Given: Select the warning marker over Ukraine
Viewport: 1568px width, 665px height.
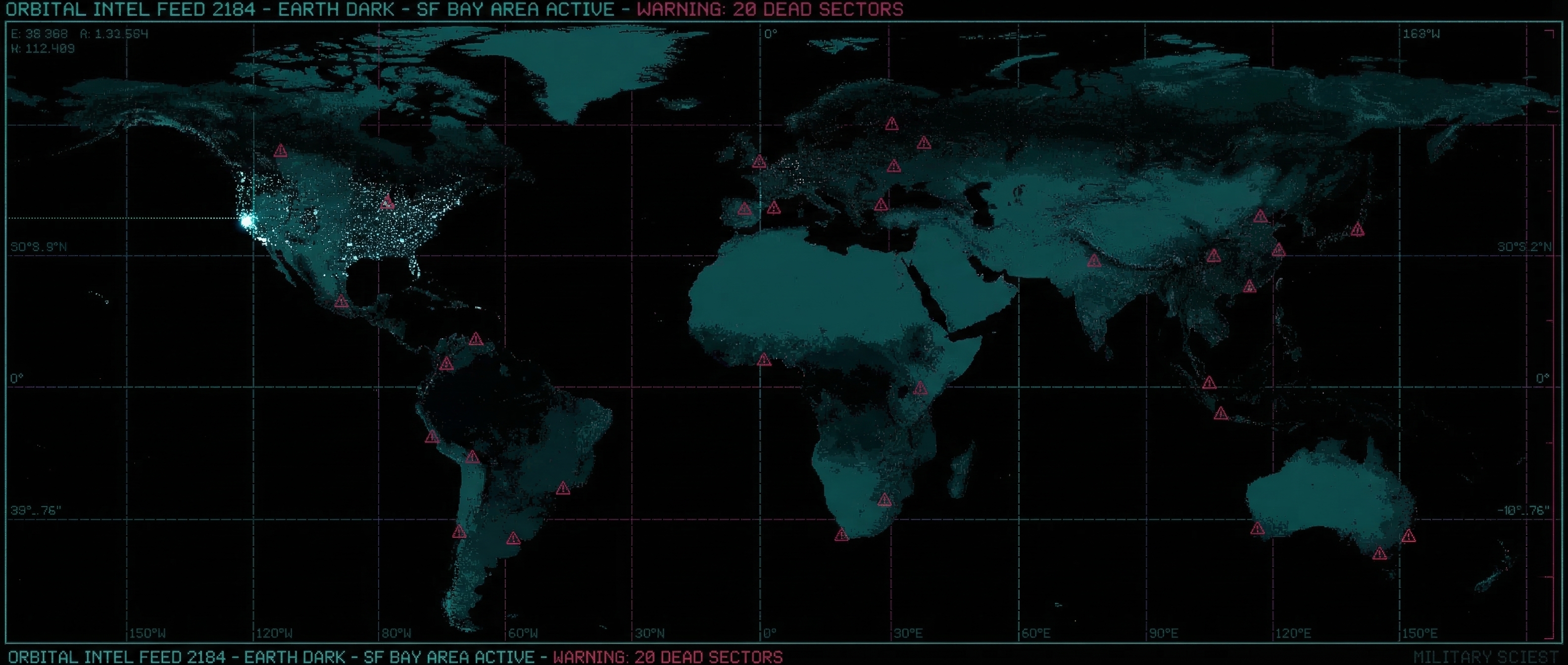Looking at the screenshot, I should (x=893, y=165).
